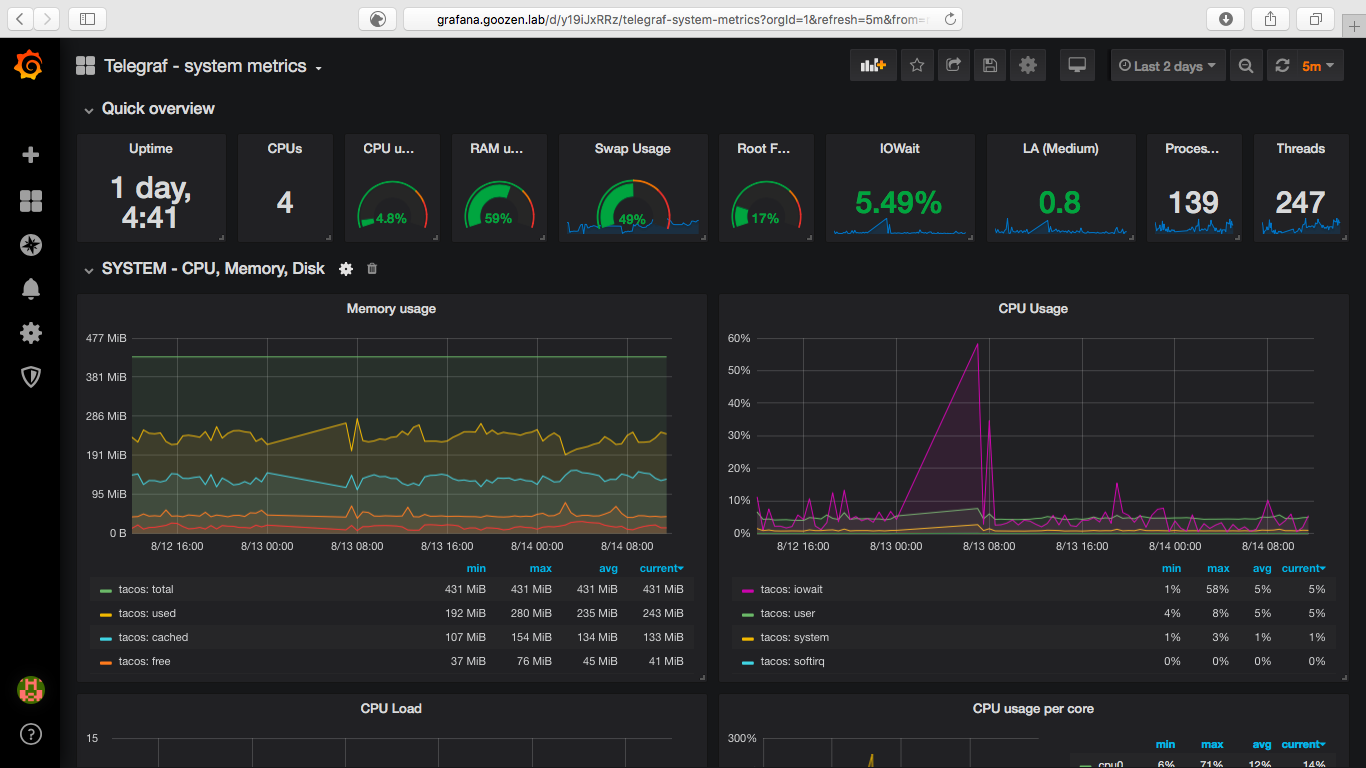Open the Swap Usage panel title menu

[x=632, y=149]
